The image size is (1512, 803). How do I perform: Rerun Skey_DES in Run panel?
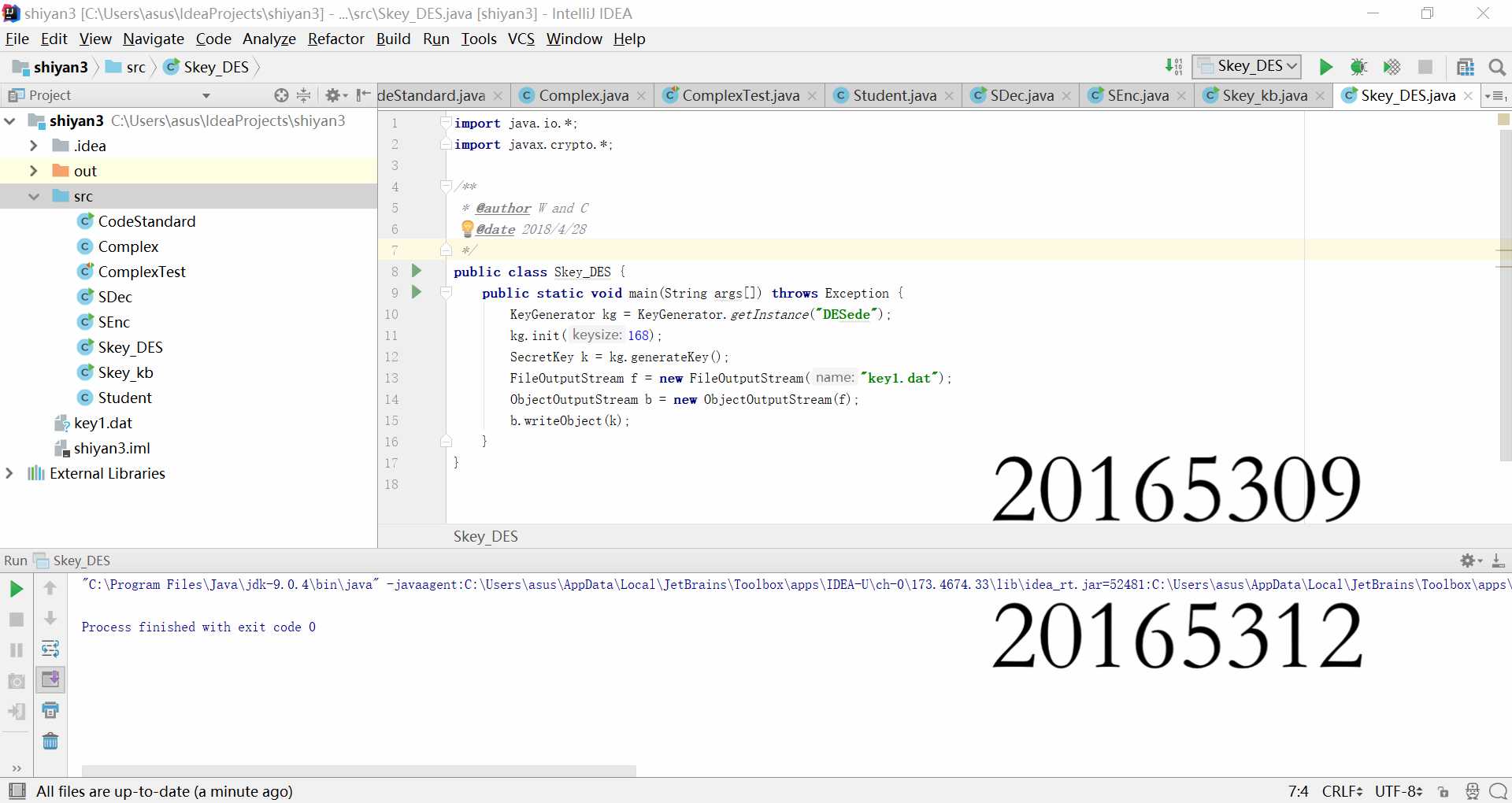point(16,589)
